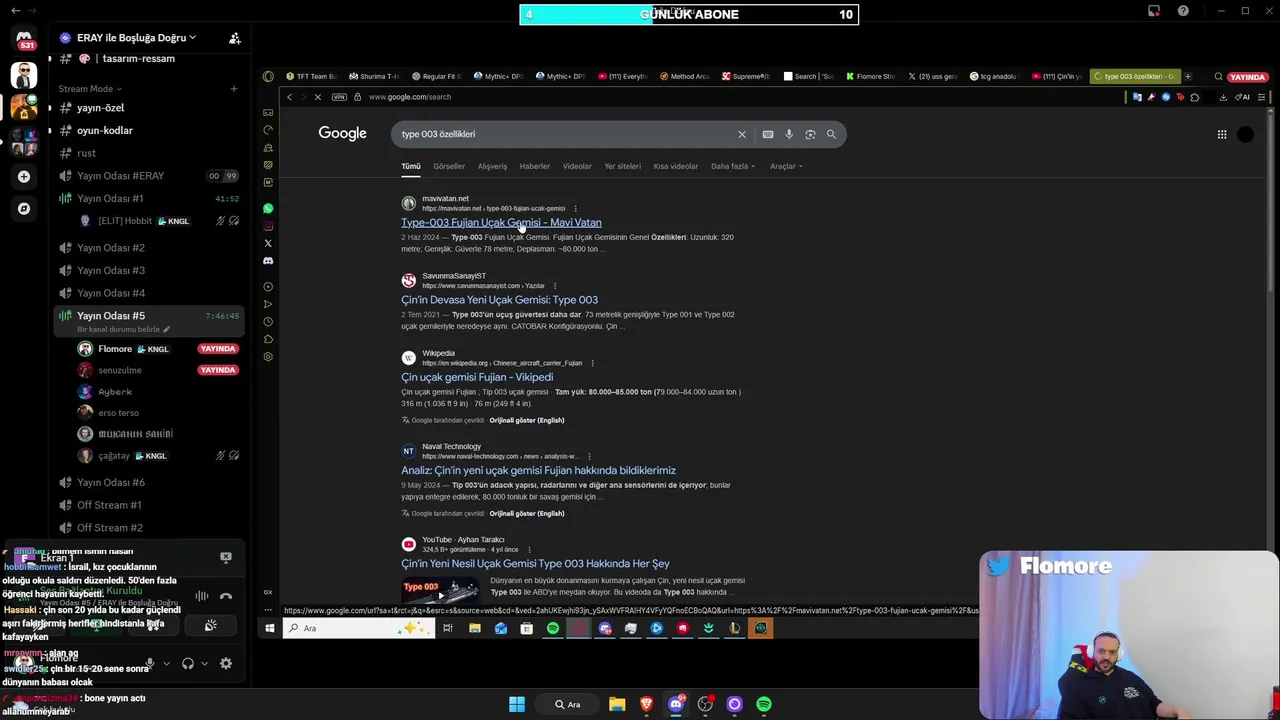Viewport: 1280px width, 720px height.
Task: Open the YouTube Type 003 Hakkında Her Şey result
Action: 535,563
